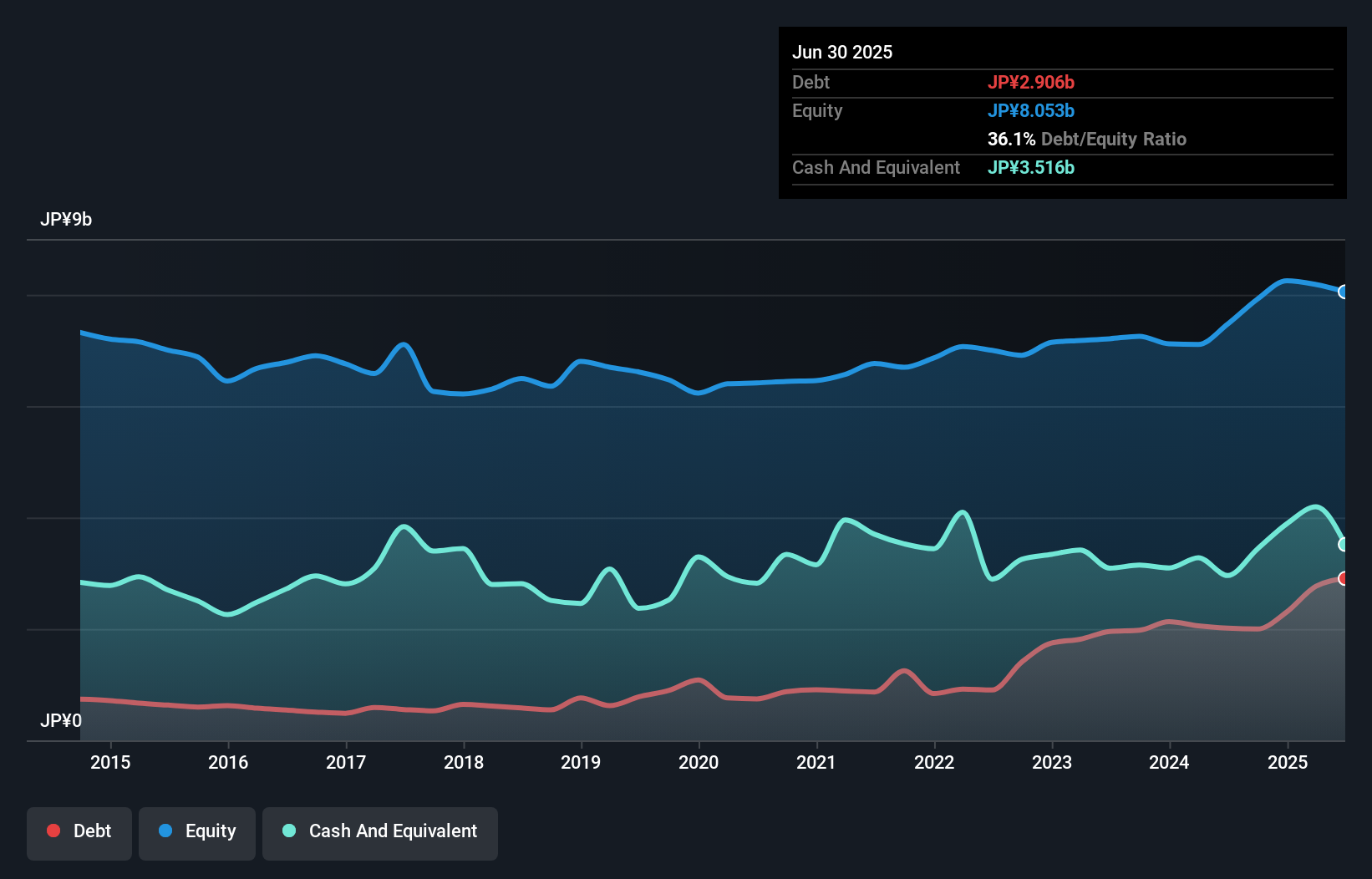Select the Equity endpoint marker on the chart
Image resolution: width=1372 pixels, height=879 pixels.
coord(1344,292)
